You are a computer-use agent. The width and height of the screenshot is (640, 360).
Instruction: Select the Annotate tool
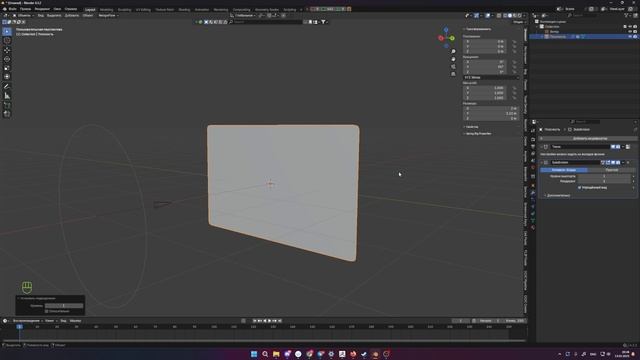tap(7, 87)
